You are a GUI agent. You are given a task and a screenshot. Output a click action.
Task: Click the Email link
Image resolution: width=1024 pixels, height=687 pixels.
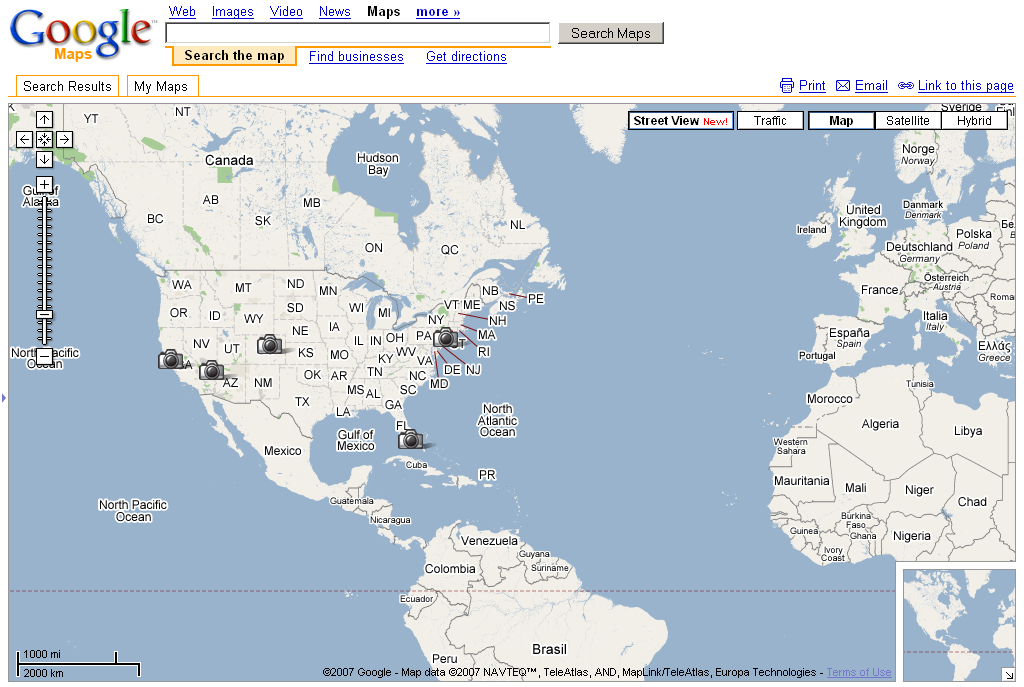(x=871, y=86)
